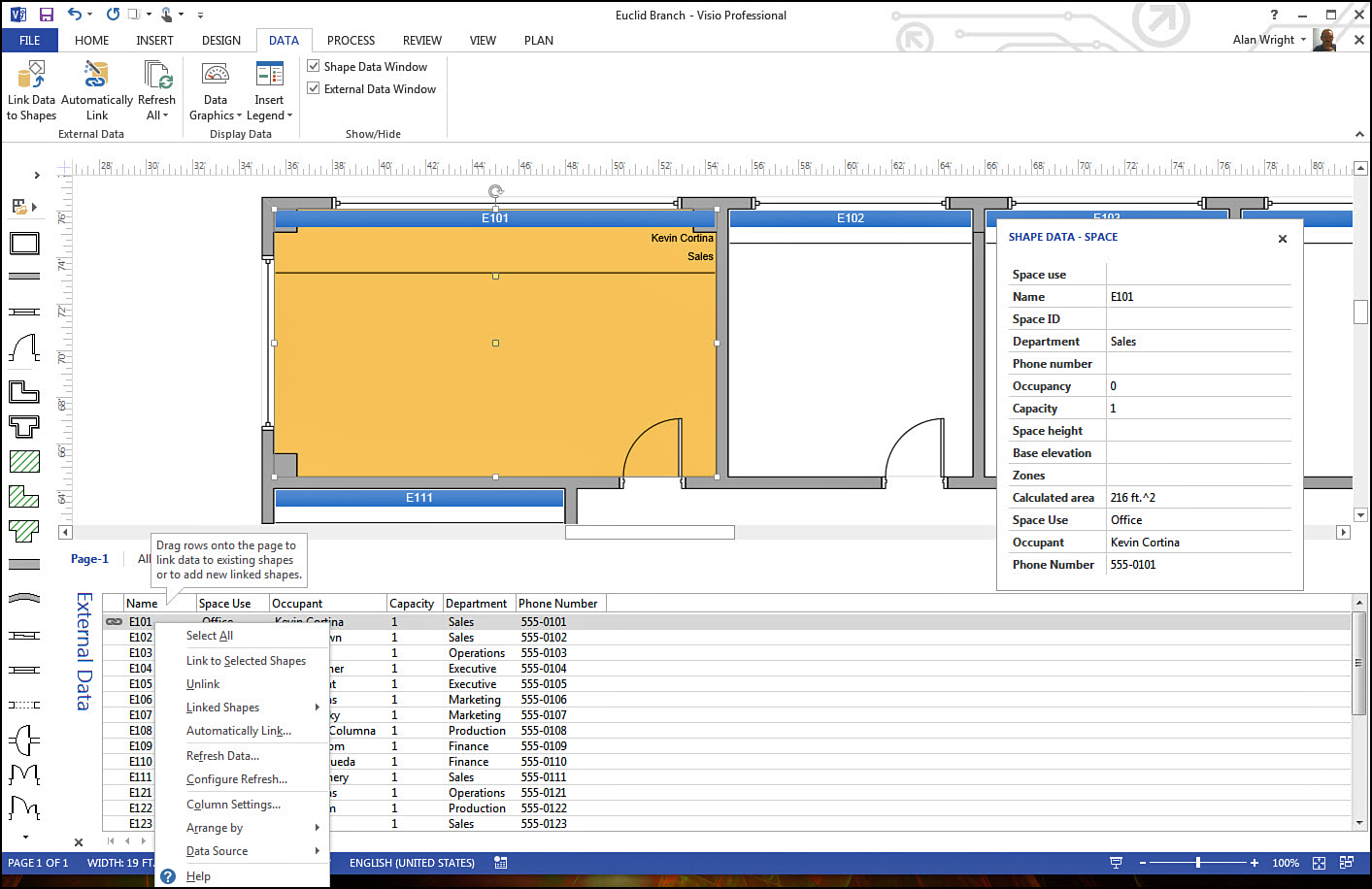This screenshot has height=889, width=1372.
Task: Click the Presentation Mode status bar icon
Action: (1116, 863)
